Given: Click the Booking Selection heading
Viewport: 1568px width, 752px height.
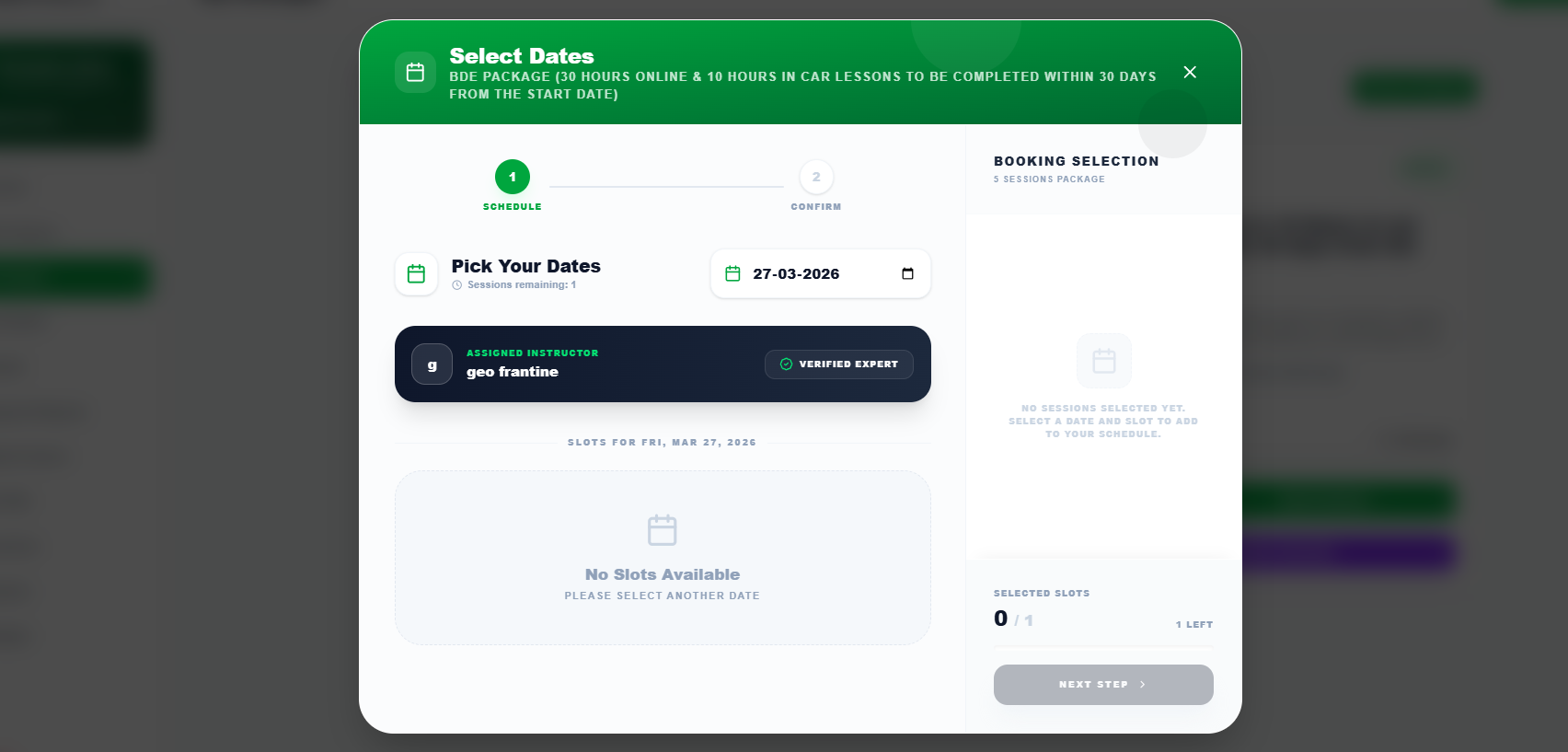Looking at the screenshot, I should coord(1076,161).
